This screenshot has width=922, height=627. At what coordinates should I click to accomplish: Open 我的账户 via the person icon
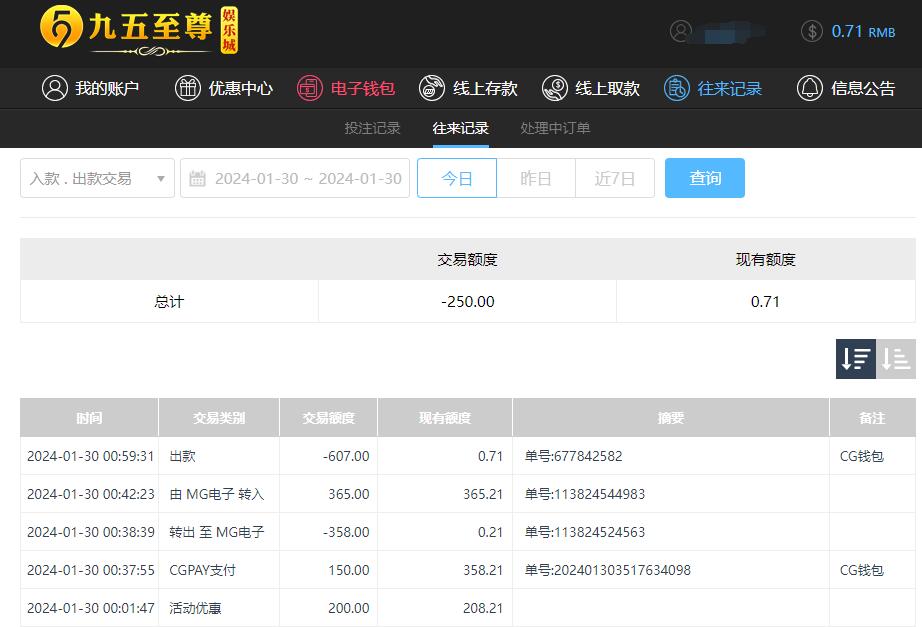tap(54, 88)
